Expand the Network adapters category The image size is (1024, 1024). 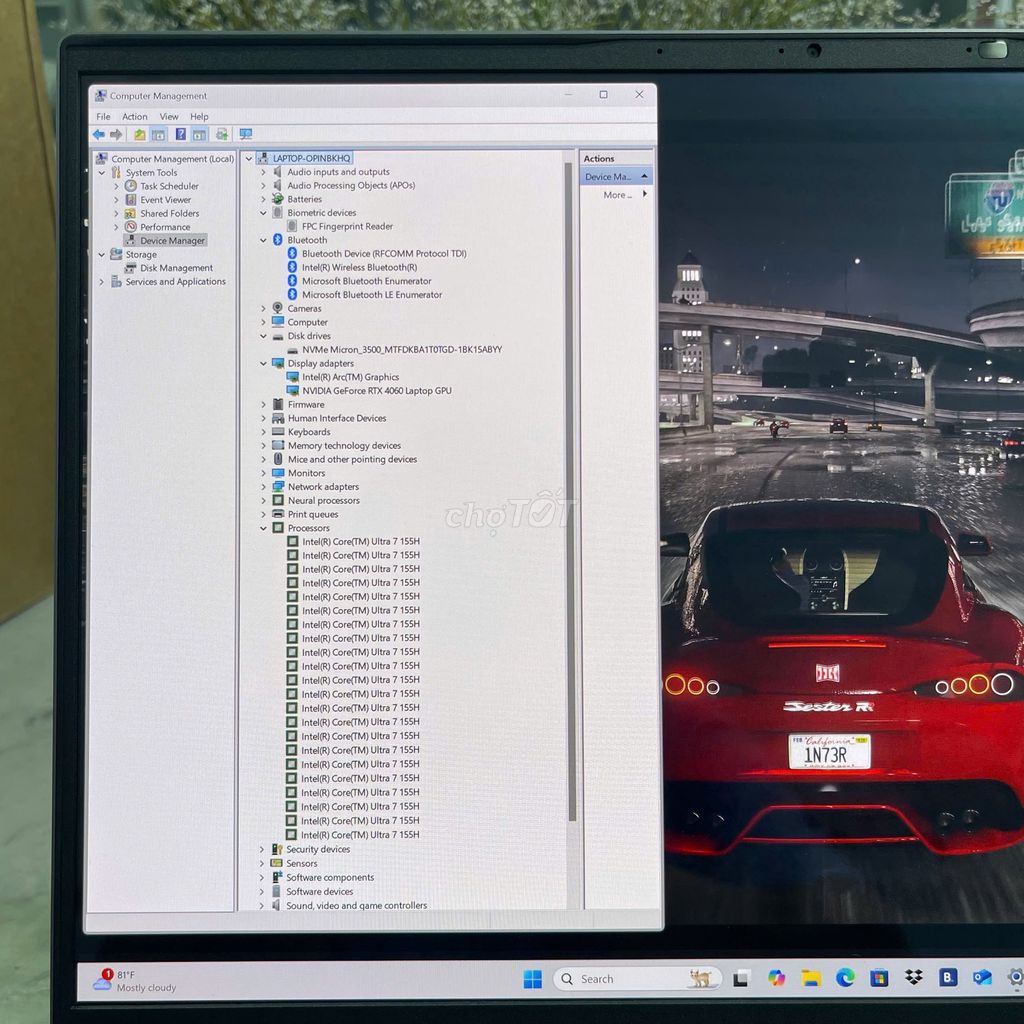click(x=263, y=487)
